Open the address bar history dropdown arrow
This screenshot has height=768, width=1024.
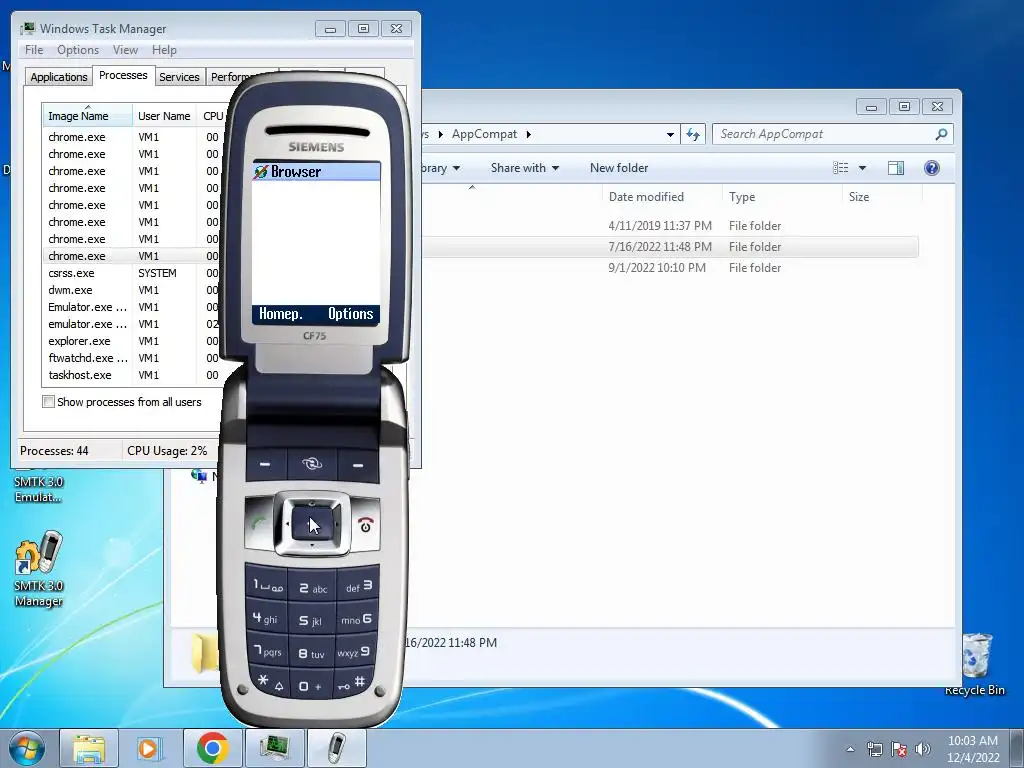click(670, 135)
